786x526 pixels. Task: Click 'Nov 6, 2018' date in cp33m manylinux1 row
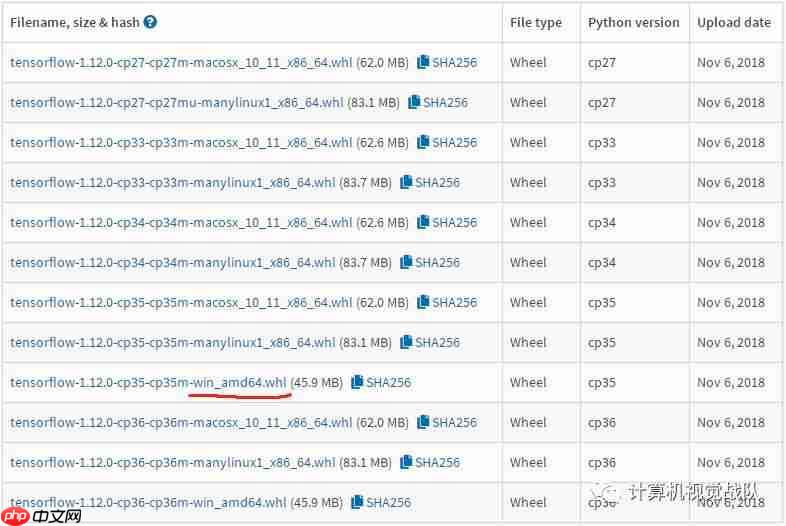coord(731,183)
